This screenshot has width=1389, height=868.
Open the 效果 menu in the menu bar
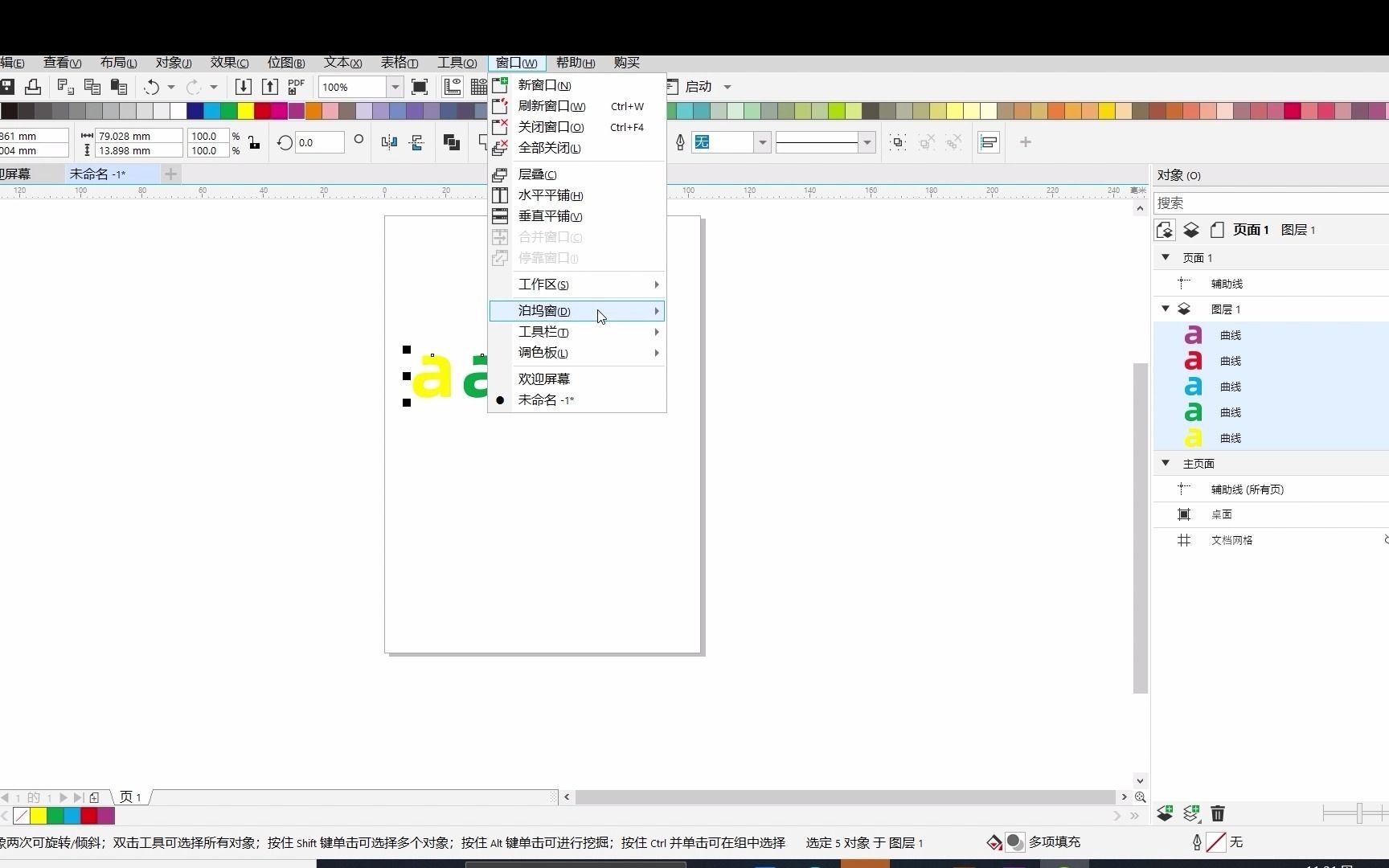point(230,63)
